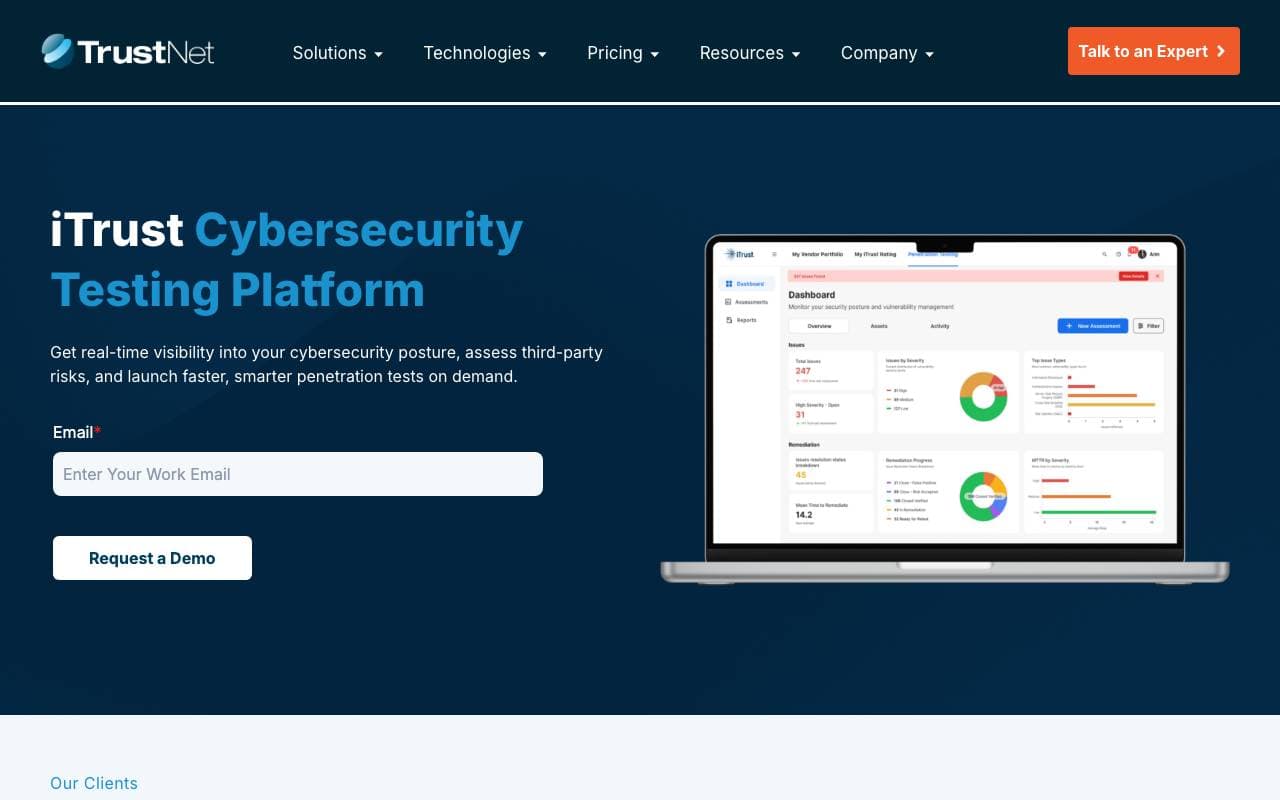Click the notification bell badge in the mockup
This screenshot has width=1280, height=800.
(1131, 252)
